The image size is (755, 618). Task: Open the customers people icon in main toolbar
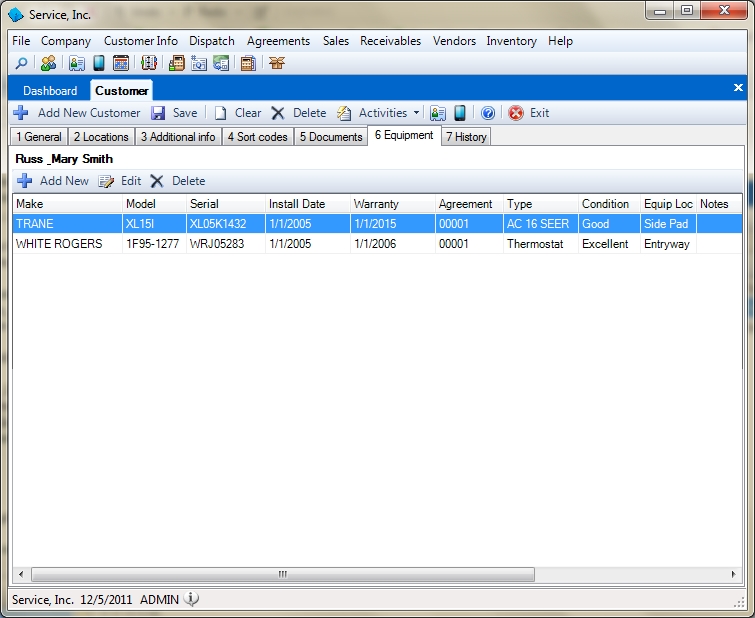click(x=48, y=63)
